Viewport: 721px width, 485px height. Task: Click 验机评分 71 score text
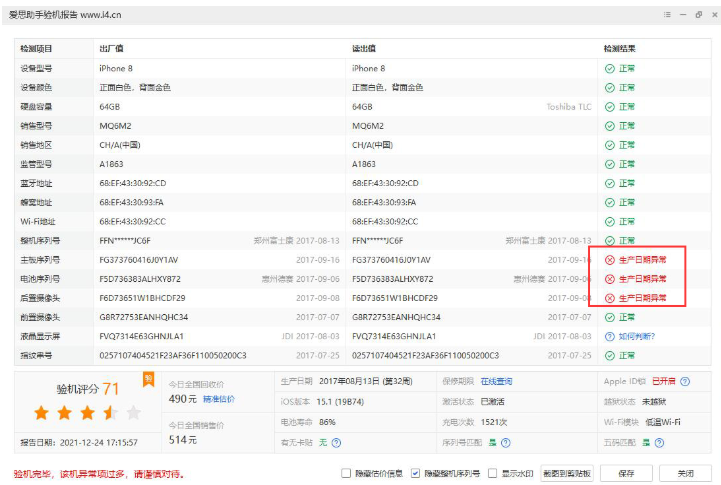point(87,389)
